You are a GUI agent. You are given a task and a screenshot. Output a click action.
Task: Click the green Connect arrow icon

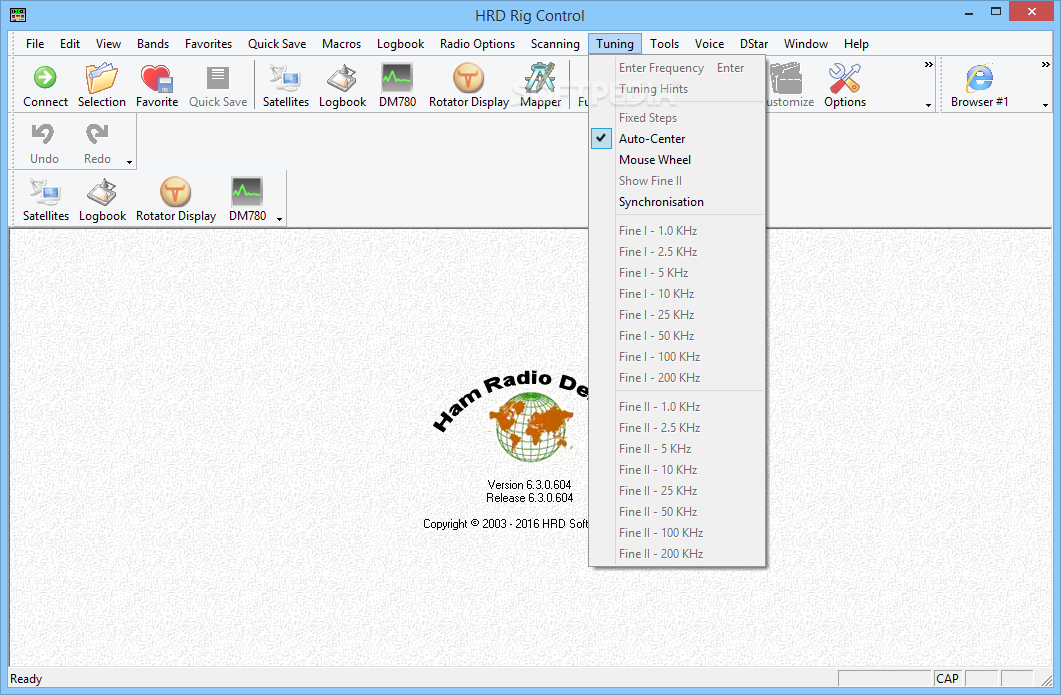(x=45, y=77)
